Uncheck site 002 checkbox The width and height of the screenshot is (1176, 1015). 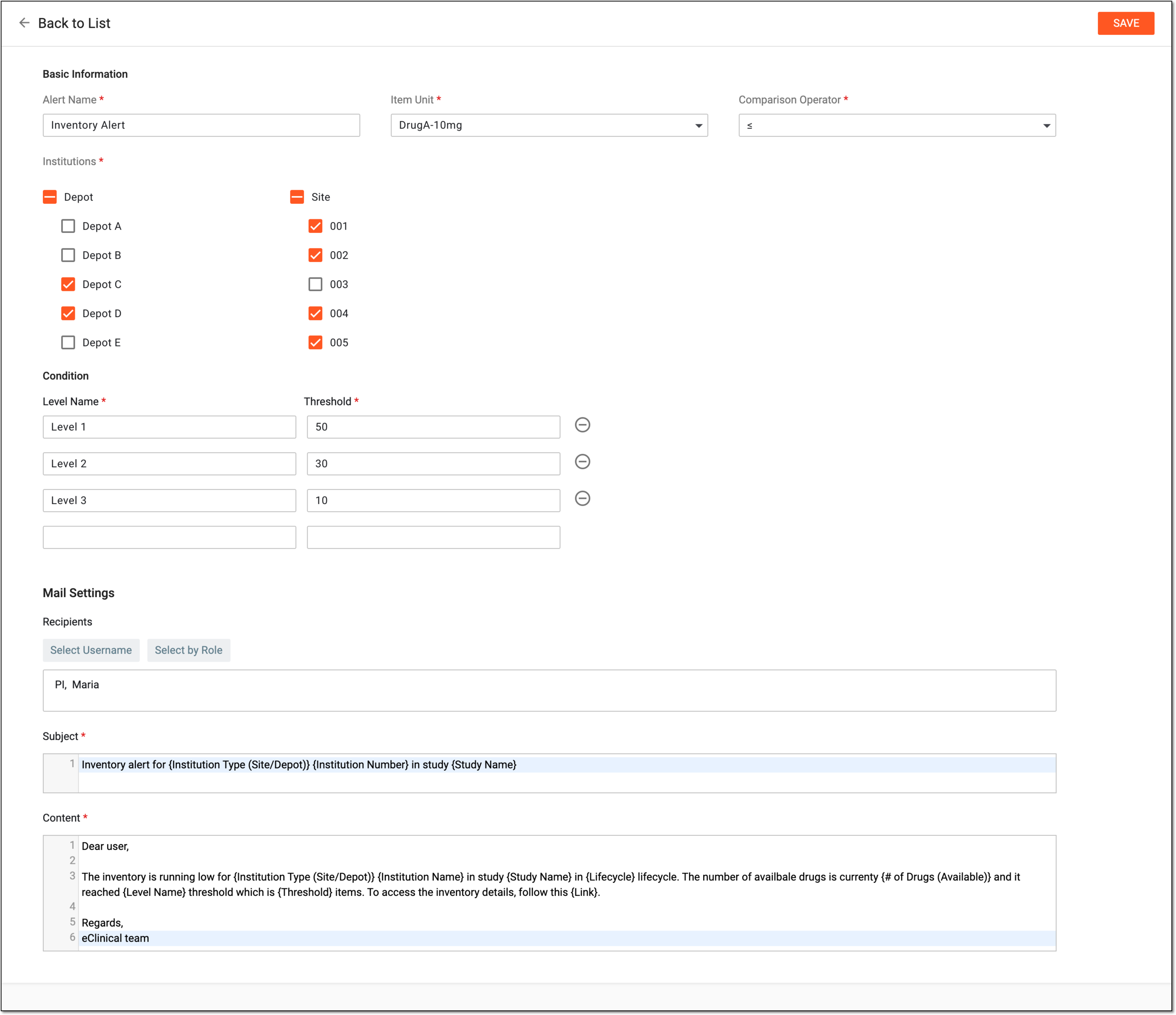pyautogui.click(x=316, y=256)
